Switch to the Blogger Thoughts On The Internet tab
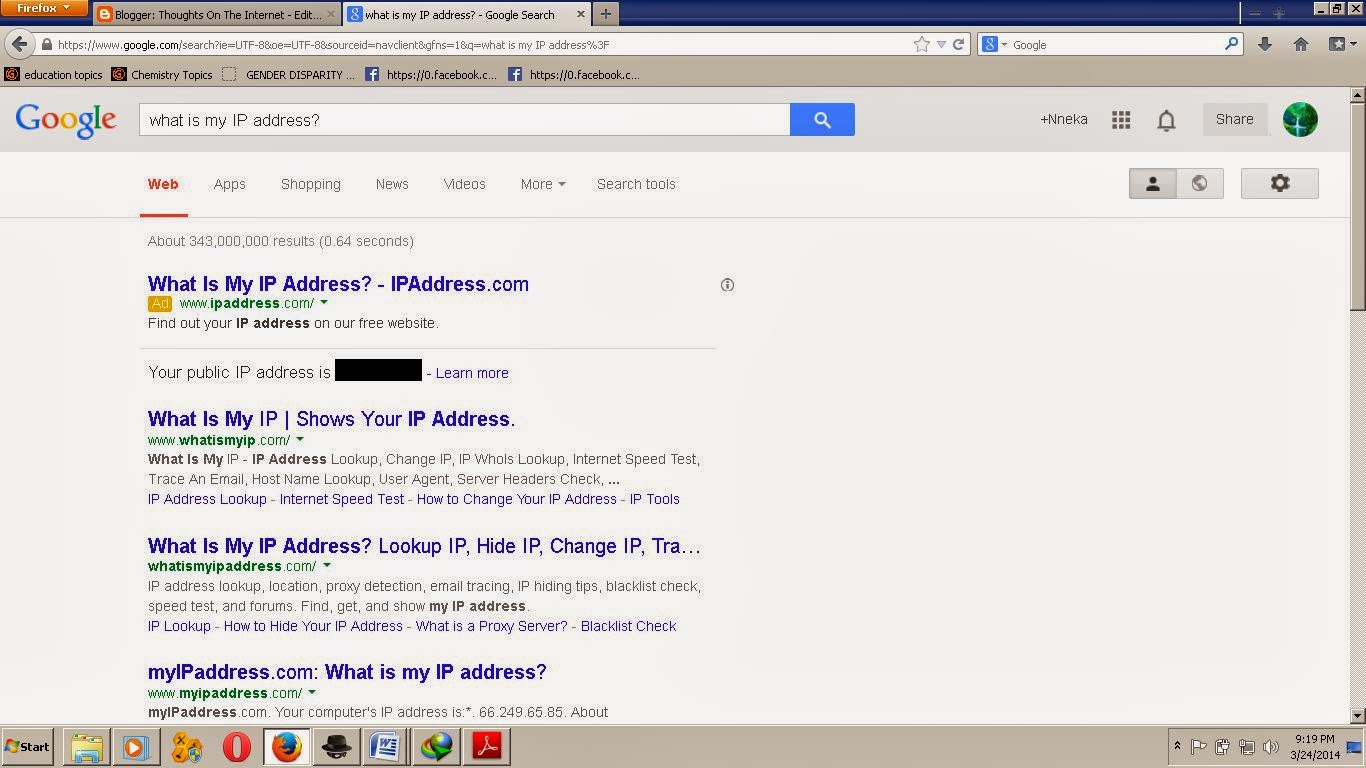 pyautogui.click(x=218, y=14)
